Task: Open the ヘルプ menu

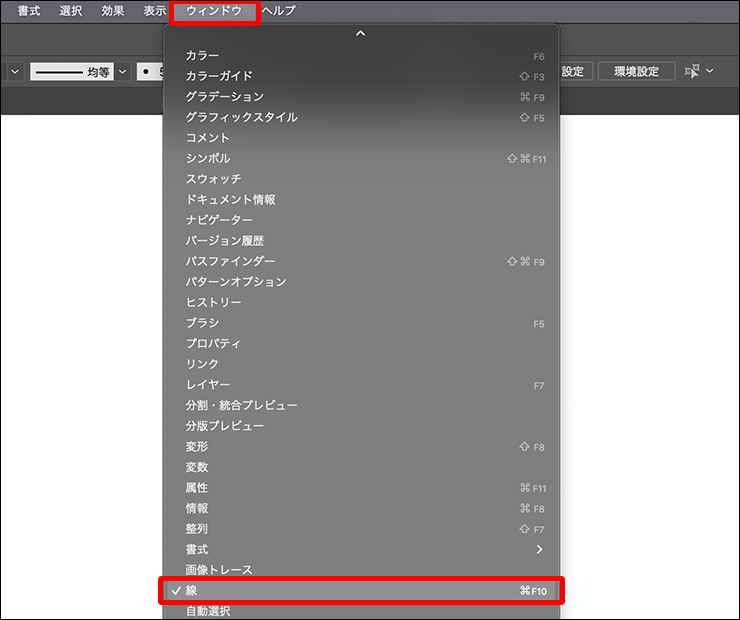Action: [279, 11]
